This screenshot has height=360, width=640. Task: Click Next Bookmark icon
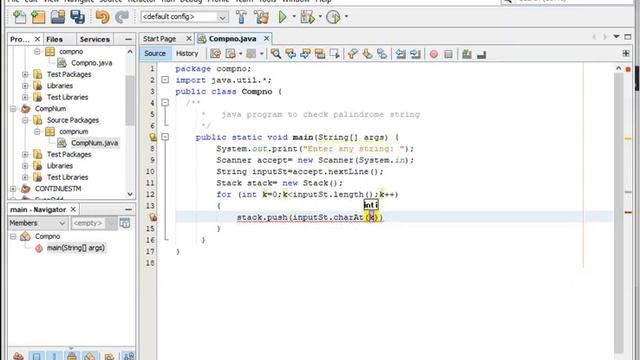coord(367,54)
